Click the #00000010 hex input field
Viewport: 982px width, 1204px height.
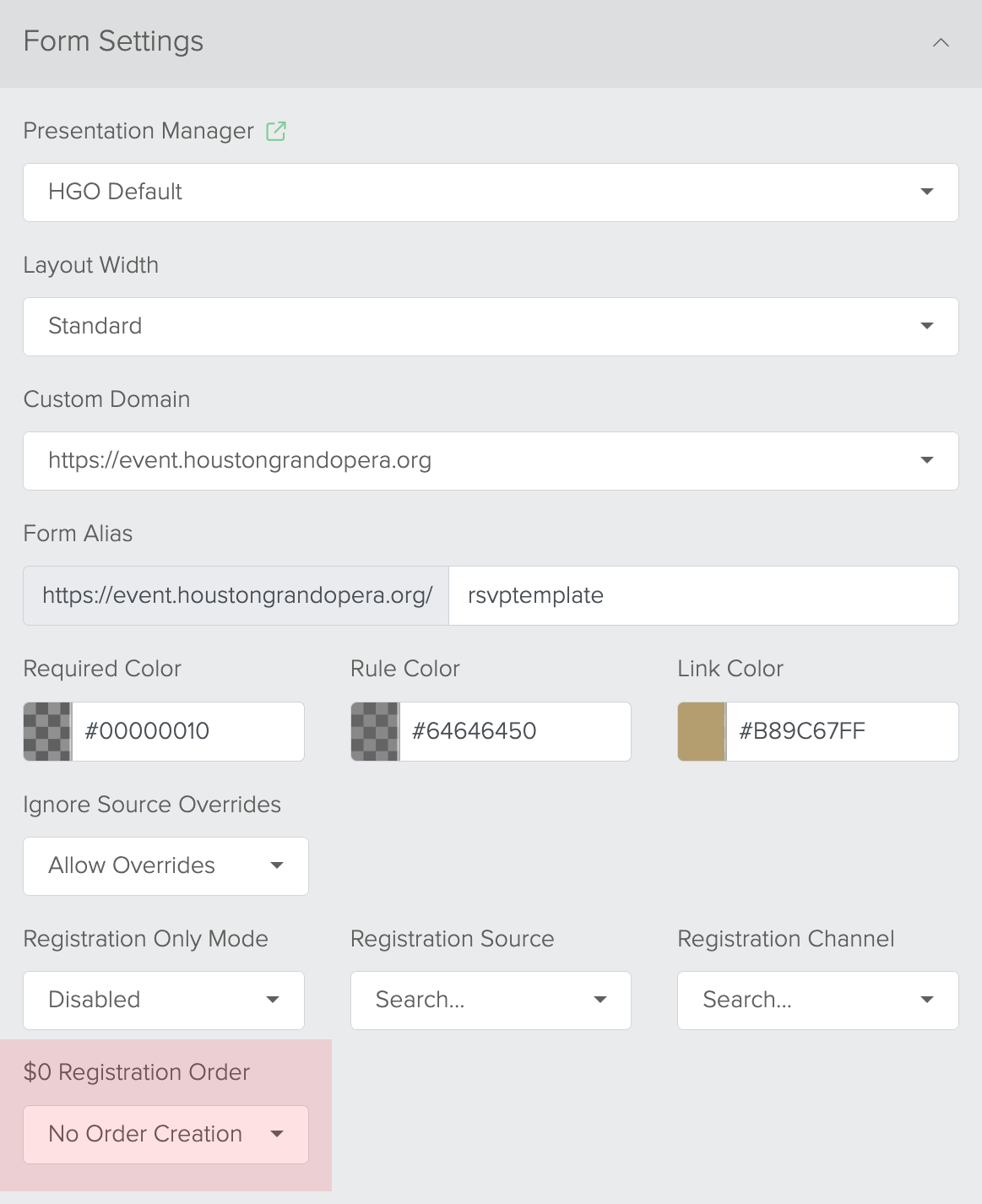tap(187, 731)
